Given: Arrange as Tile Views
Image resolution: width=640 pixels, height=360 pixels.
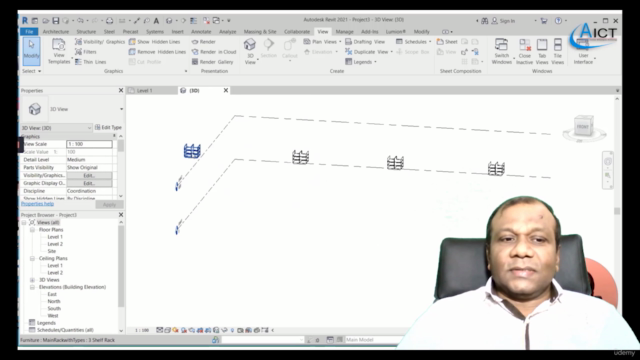Looking at the screenshot, I should 558,51.
